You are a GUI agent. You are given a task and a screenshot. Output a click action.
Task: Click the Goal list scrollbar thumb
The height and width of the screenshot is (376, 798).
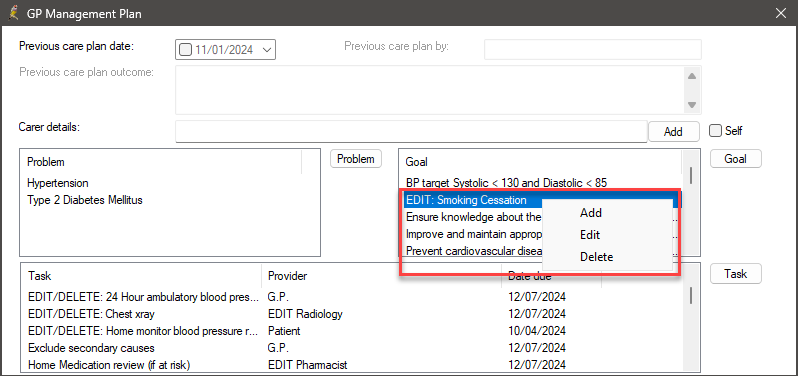[691, 176]
